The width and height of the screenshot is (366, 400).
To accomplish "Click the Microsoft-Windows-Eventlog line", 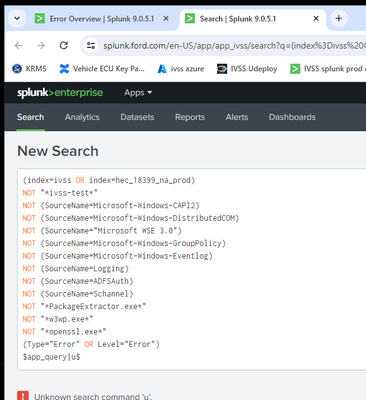I will click(117, 256).
